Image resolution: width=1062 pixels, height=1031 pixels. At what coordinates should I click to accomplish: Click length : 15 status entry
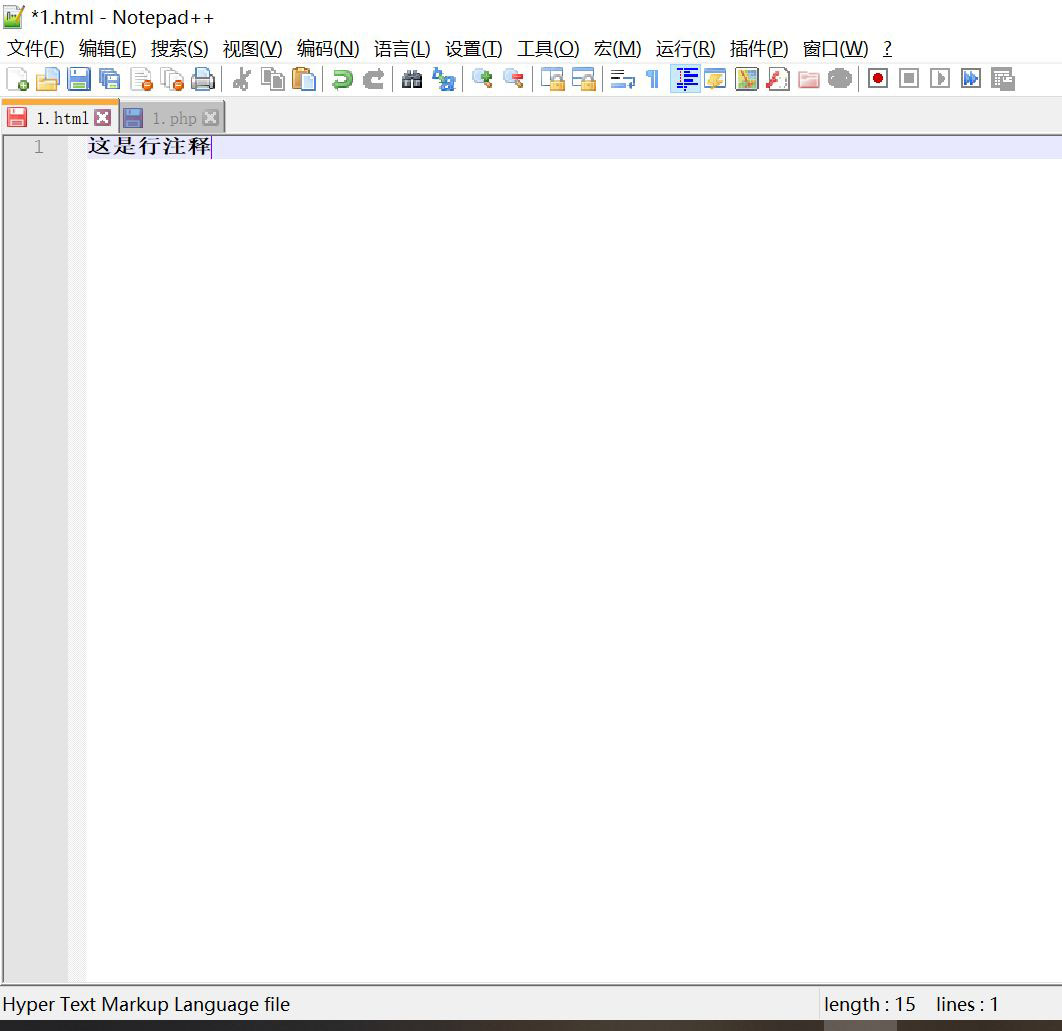(x=869, y=1004)
